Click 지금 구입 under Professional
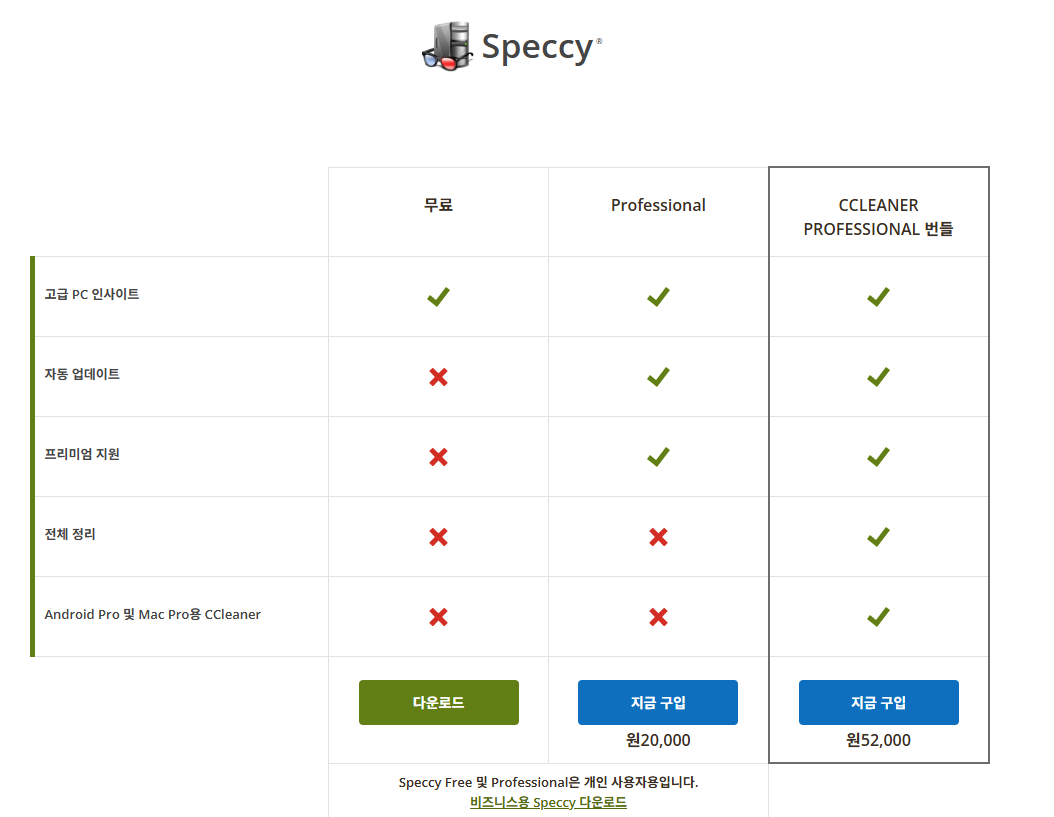The image size is (1054, 817). tap(658, 702)
